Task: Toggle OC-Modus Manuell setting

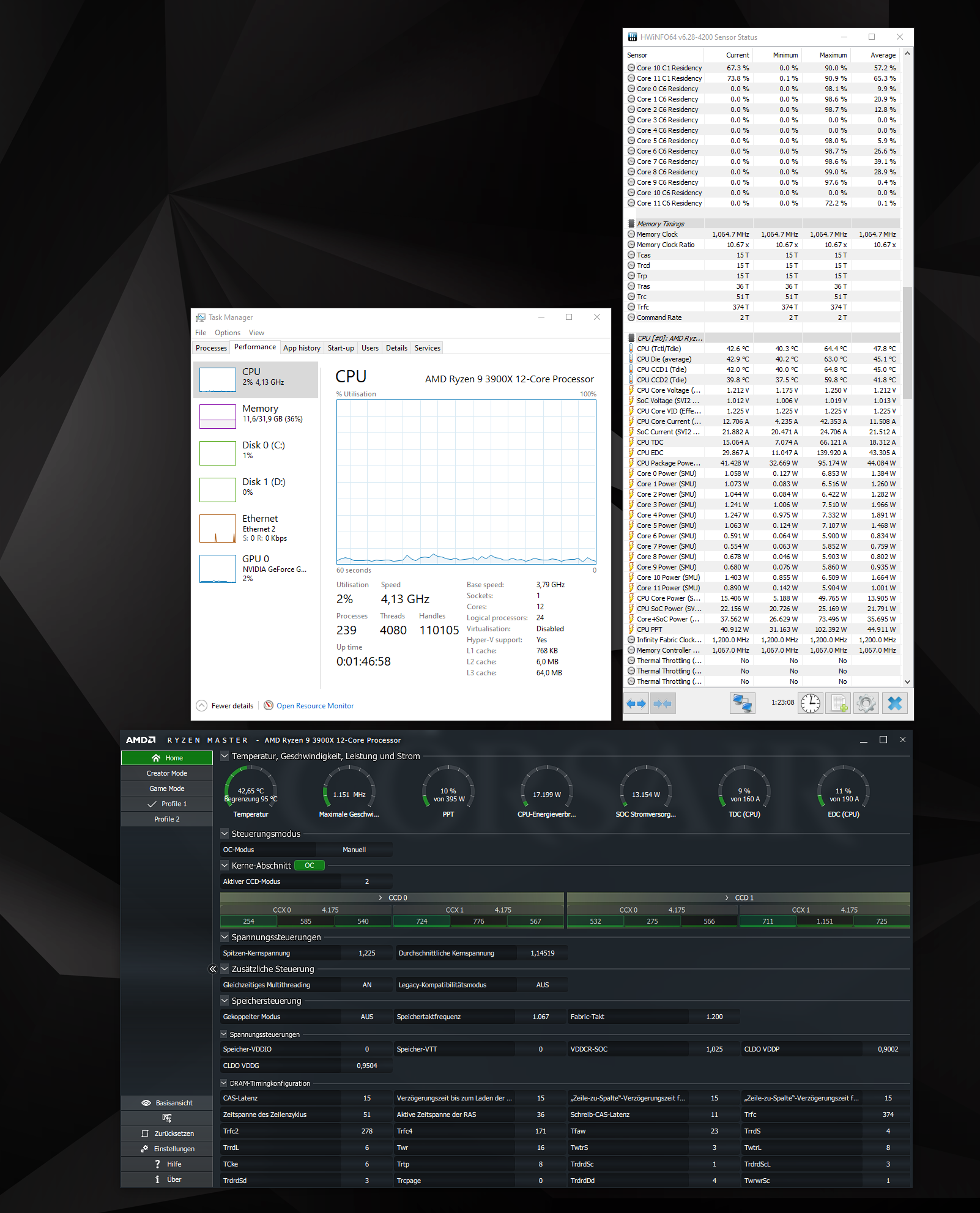Action: (x=354, y=850)
